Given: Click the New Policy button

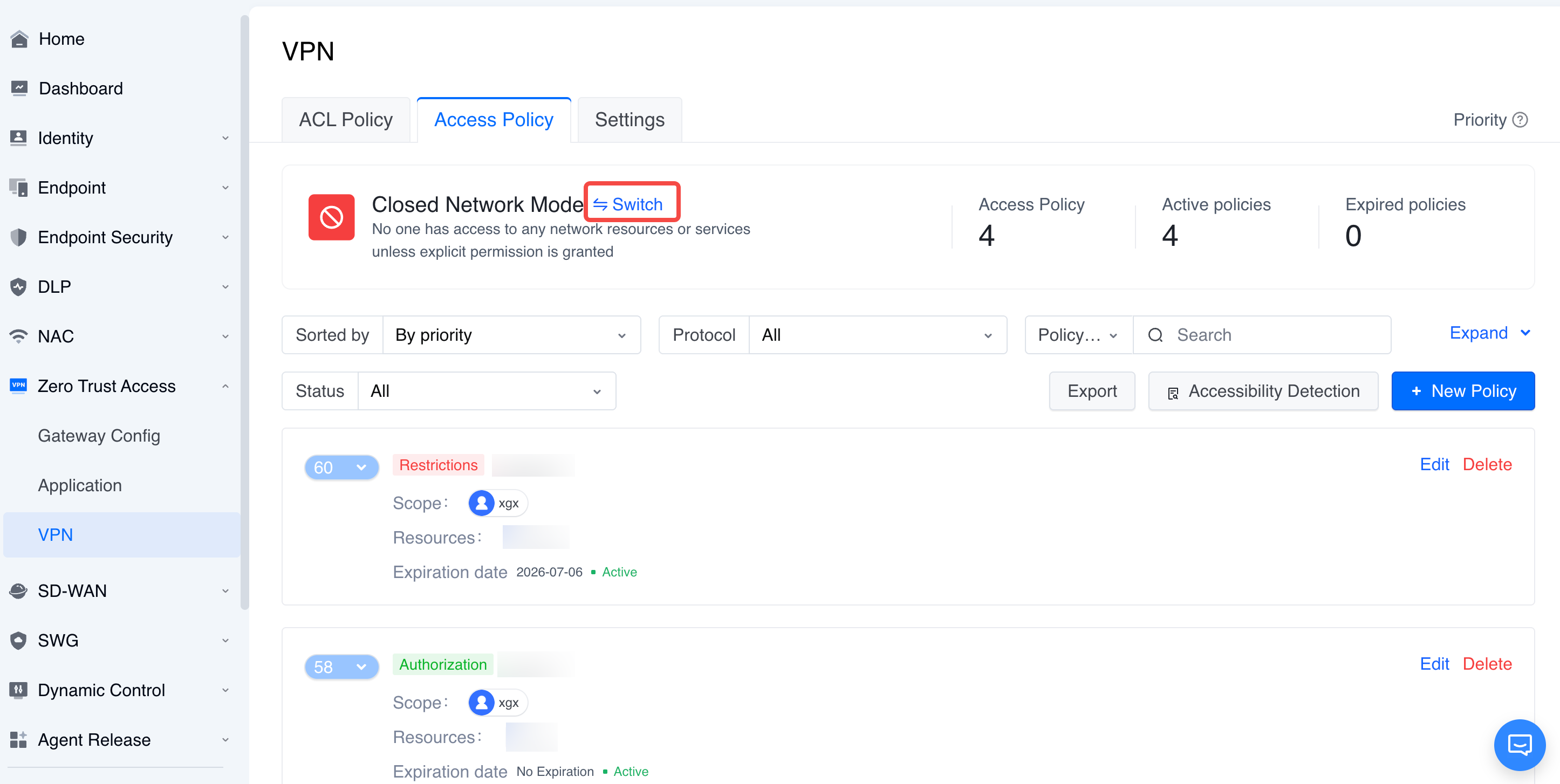Looking at the screenshot, I should pos(1462,391).
